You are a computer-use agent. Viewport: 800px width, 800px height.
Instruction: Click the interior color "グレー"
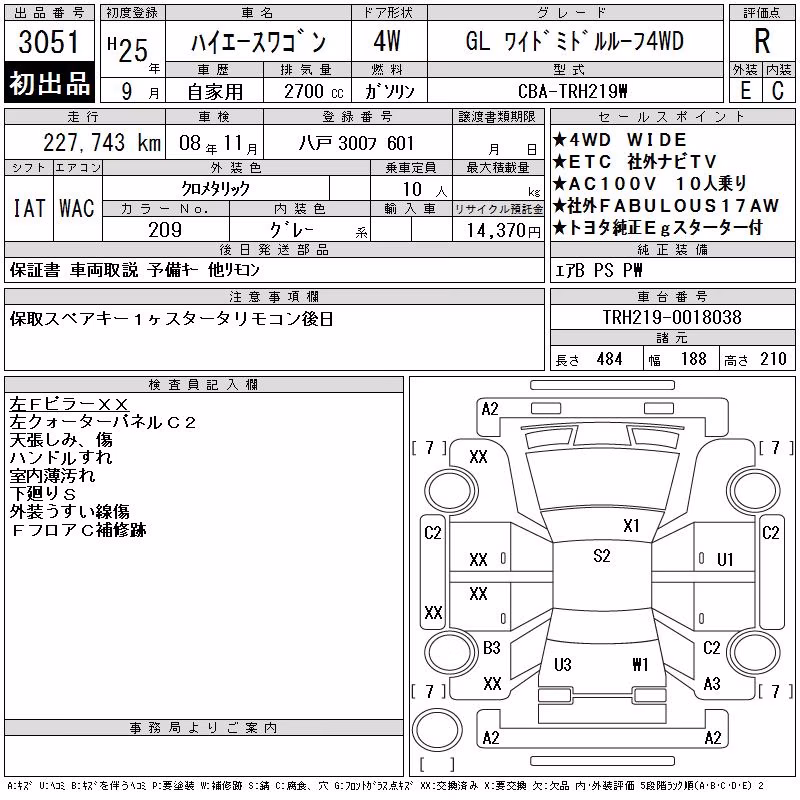tap(291, 230)
